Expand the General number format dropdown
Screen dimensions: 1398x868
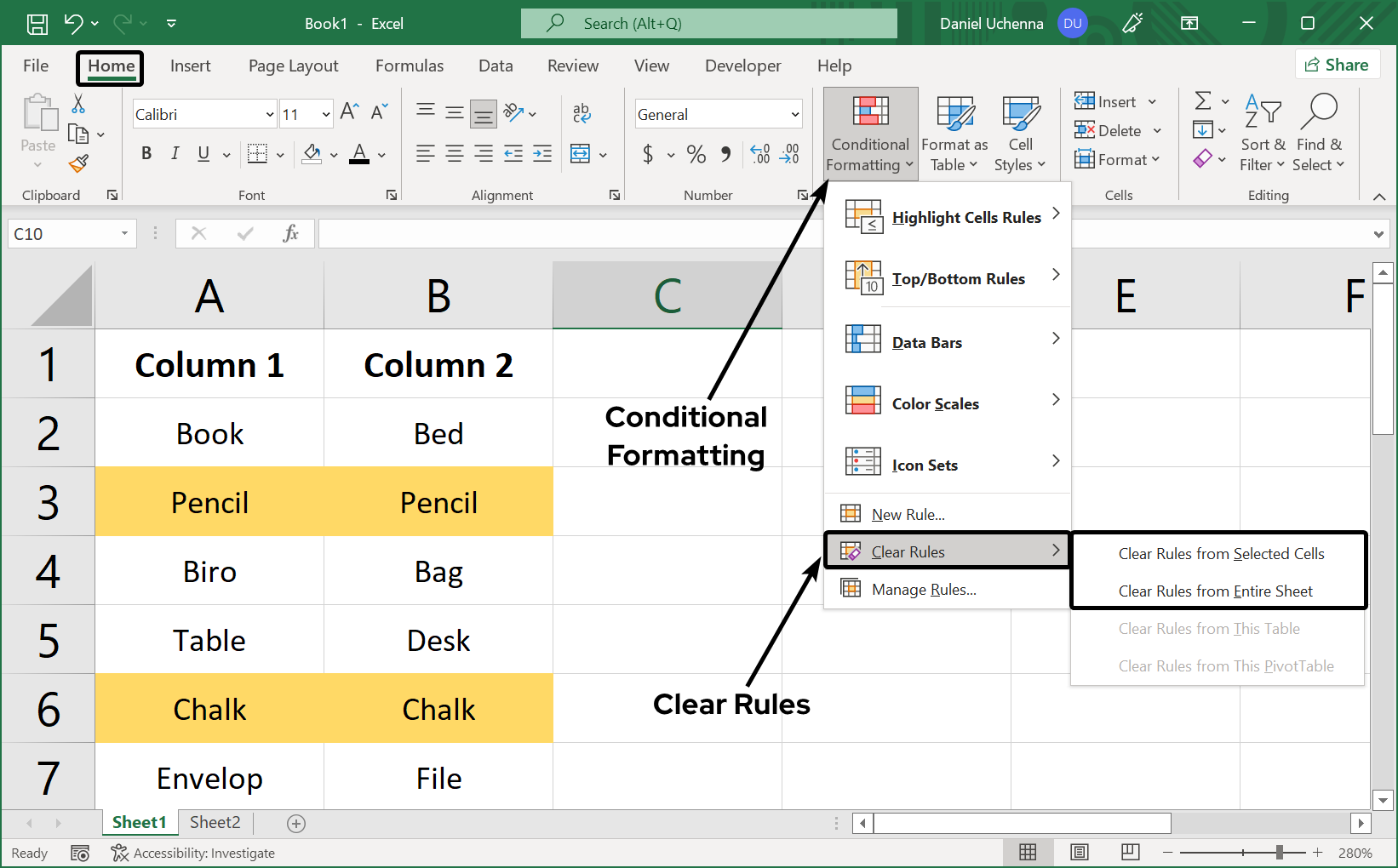pyautogui.click(x=794, y=114)
